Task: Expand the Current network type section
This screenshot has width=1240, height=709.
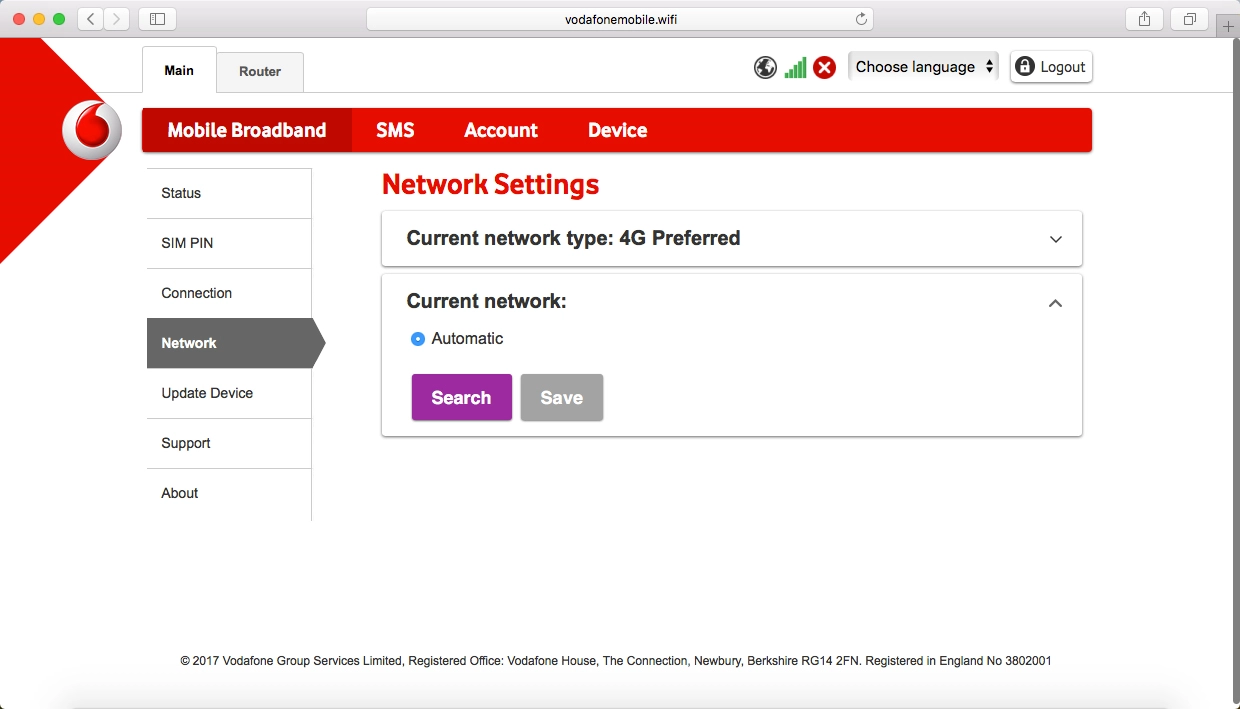Action: (1055, 239)
